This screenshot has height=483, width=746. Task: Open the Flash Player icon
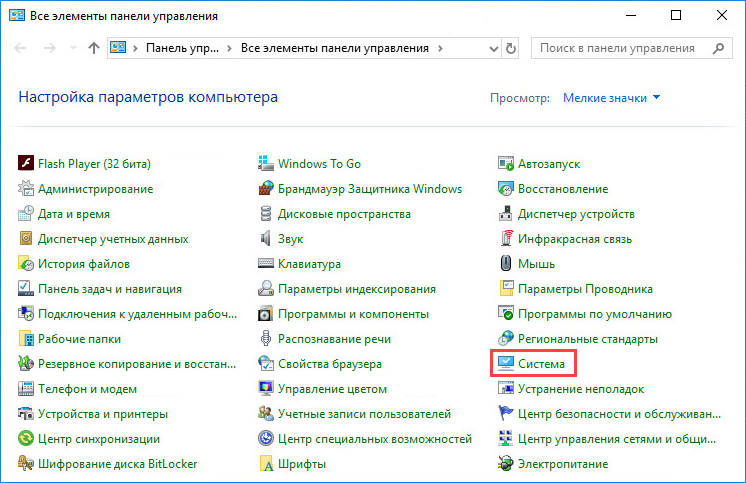(x=26, y=163)
